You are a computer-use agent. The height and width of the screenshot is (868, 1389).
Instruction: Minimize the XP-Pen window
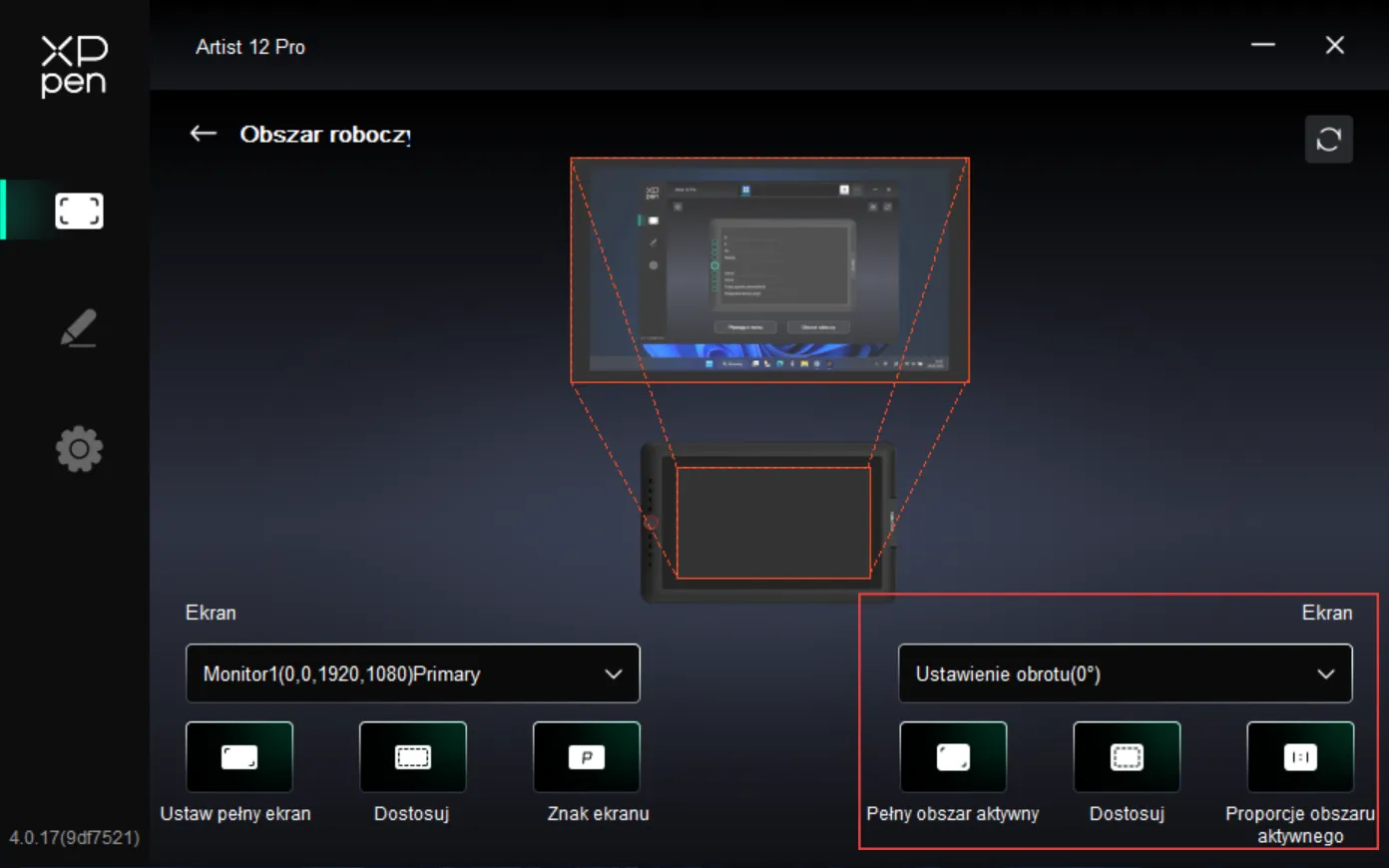point(1263,45)
